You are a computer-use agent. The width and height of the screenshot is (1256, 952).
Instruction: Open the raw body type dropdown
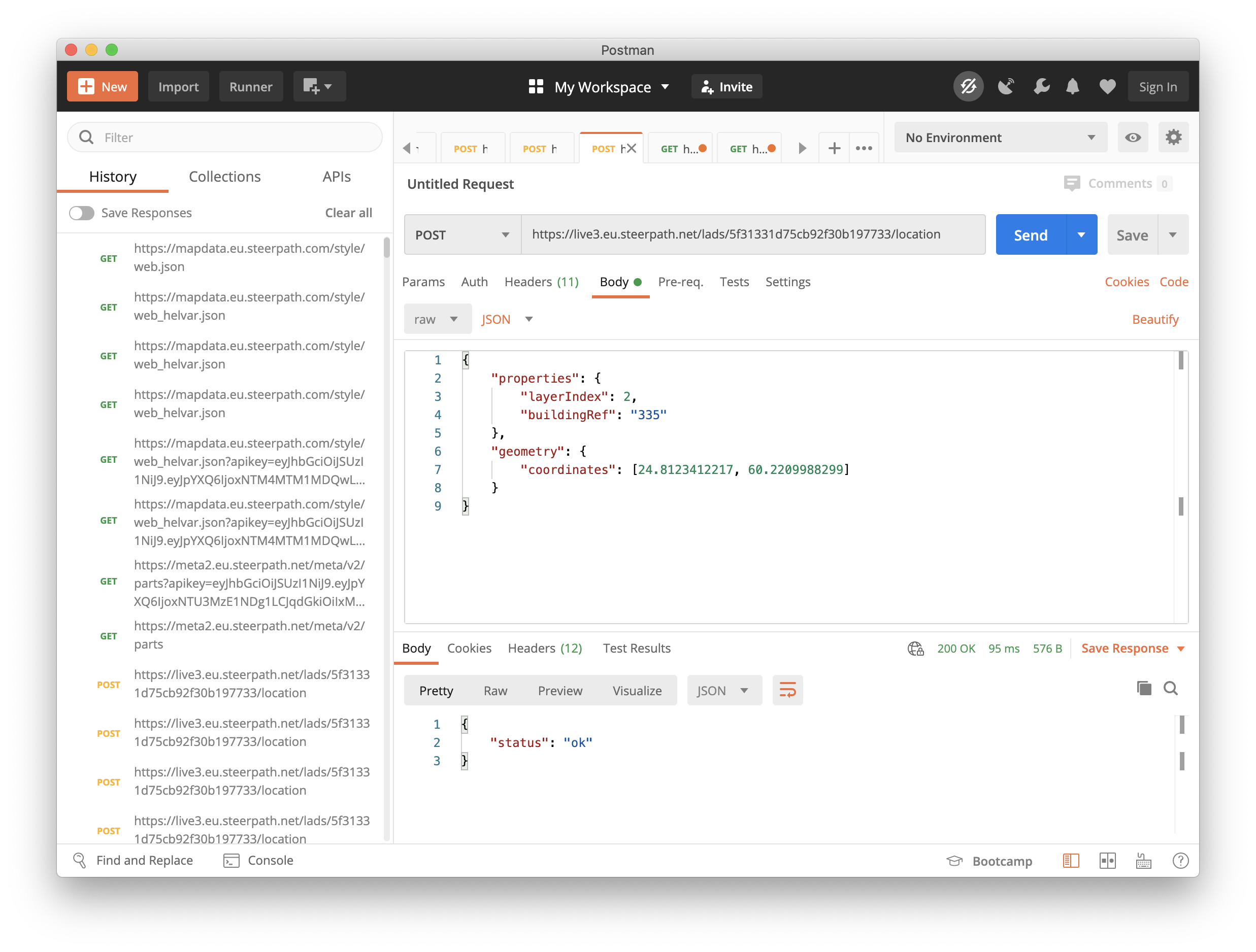pos(437,319)
